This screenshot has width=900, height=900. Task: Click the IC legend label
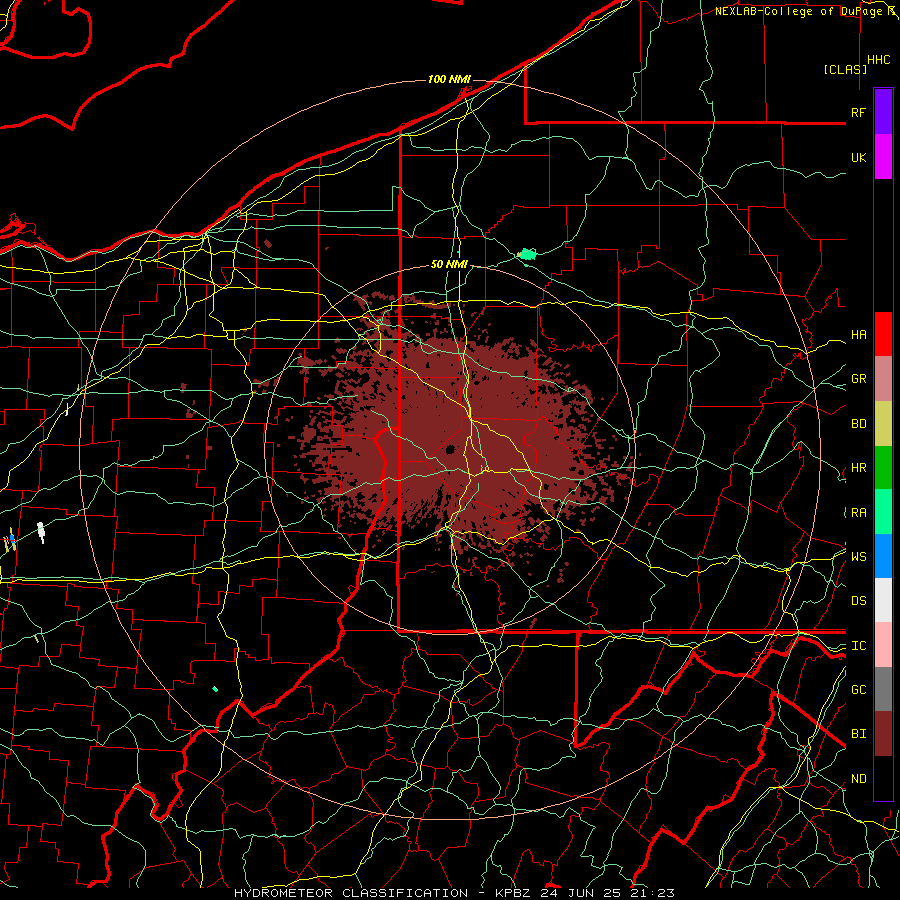pyautogui.click(x=858, y=646)
